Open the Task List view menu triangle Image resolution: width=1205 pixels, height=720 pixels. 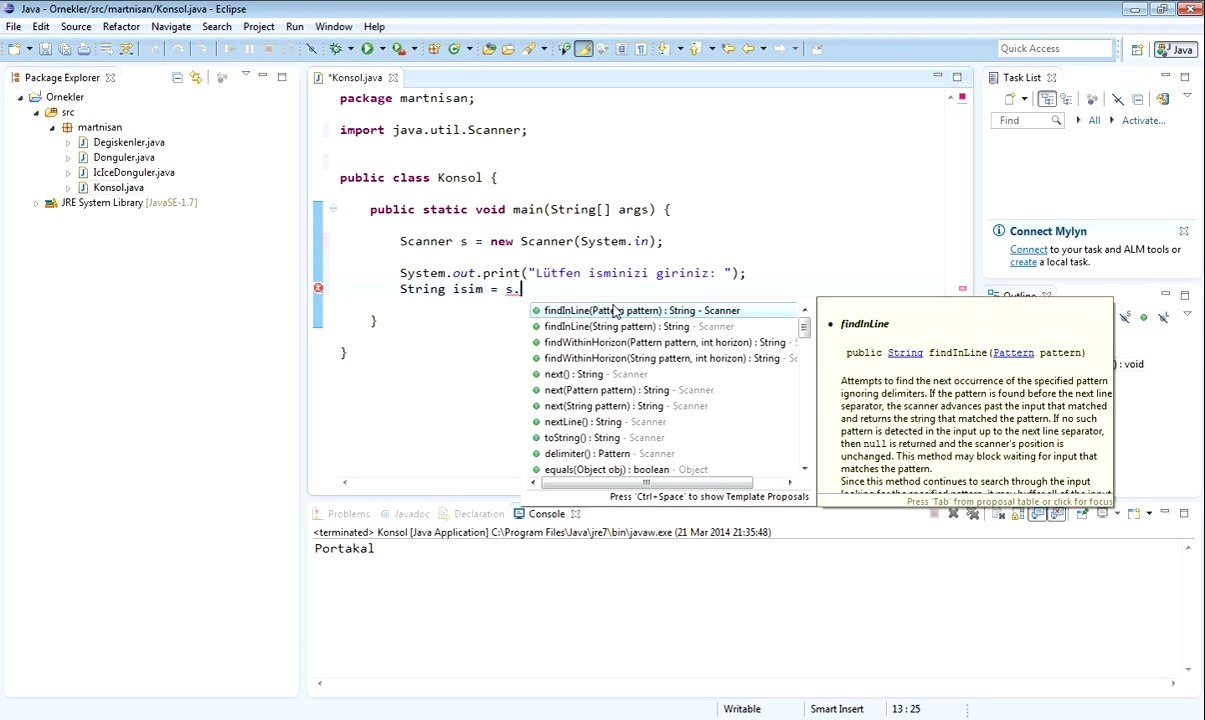coord(1187,96)
